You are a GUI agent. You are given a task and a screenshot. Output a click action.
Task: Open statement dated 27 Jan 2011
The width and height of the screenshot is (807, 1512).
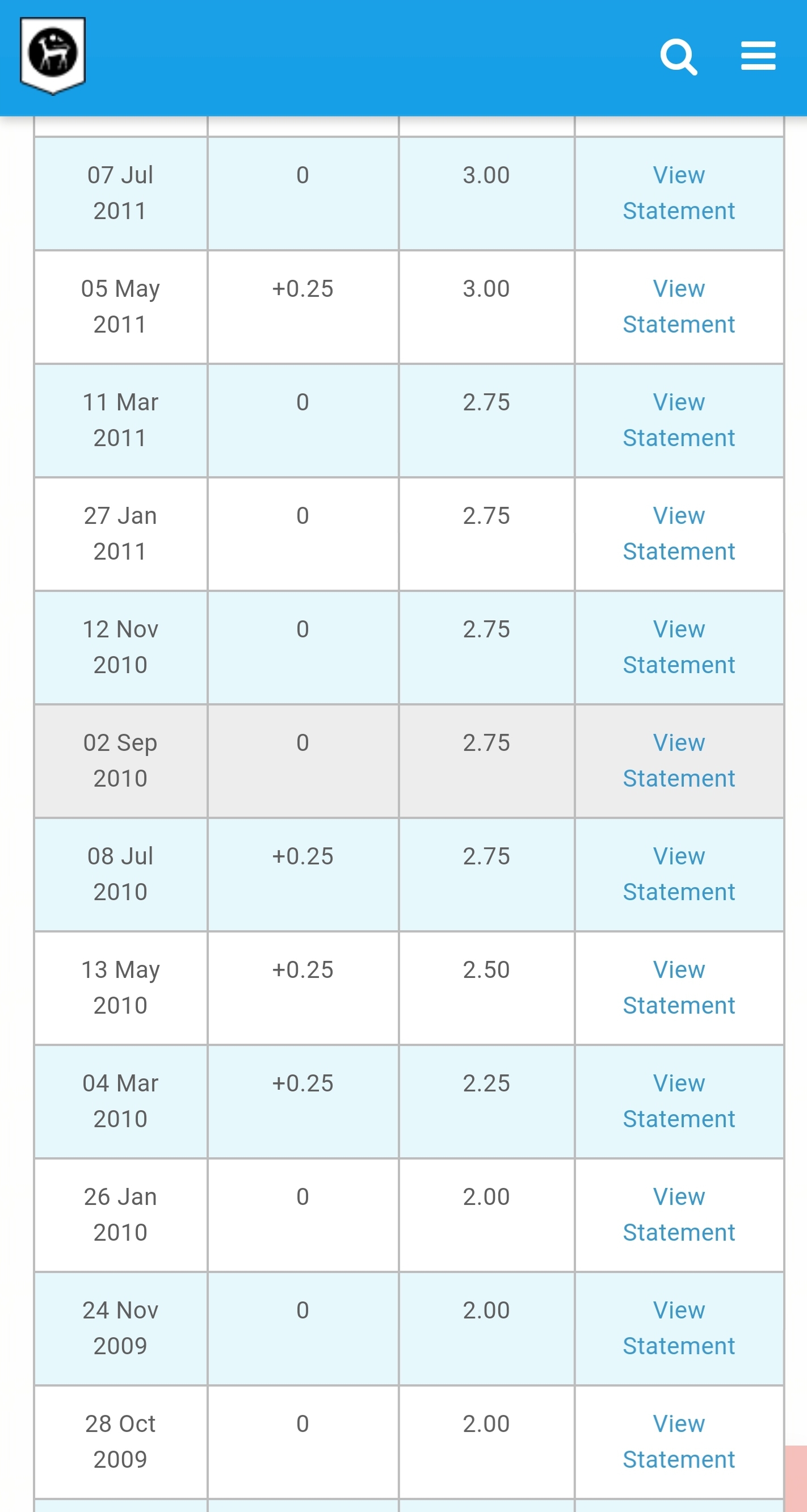tap(679, 534)
